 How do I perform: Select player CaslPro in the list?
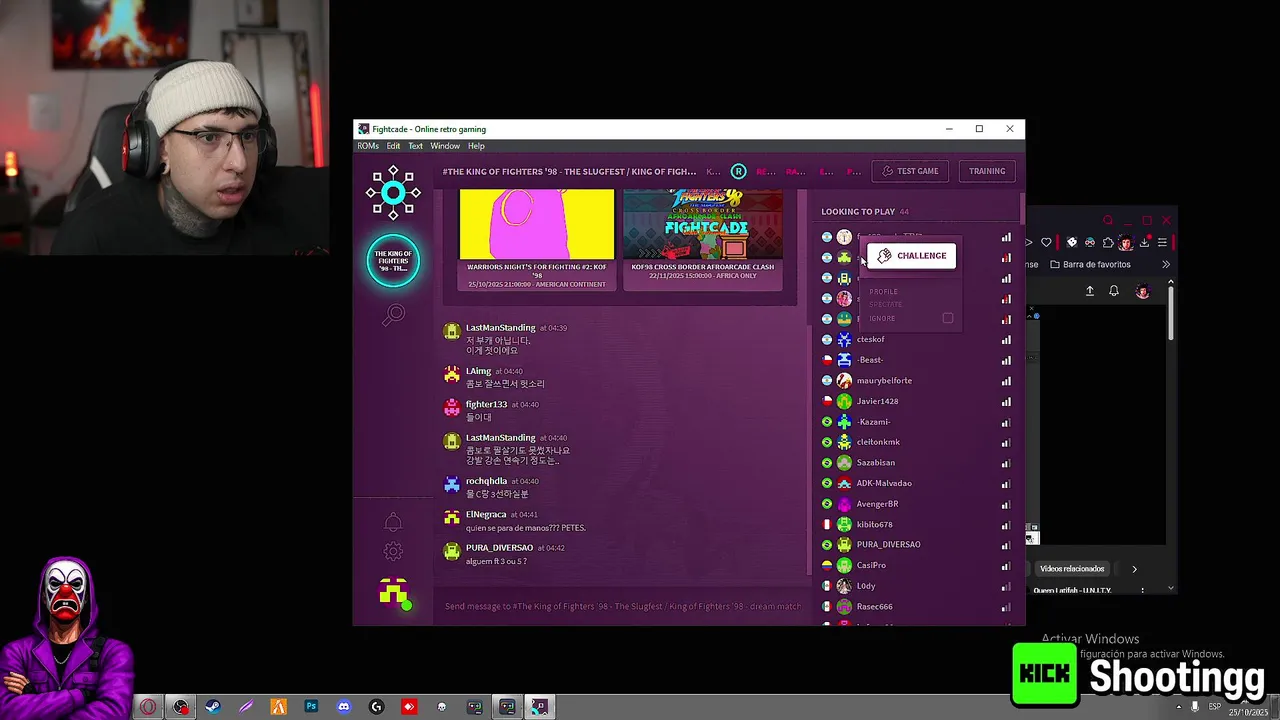[x=871, y=565]
